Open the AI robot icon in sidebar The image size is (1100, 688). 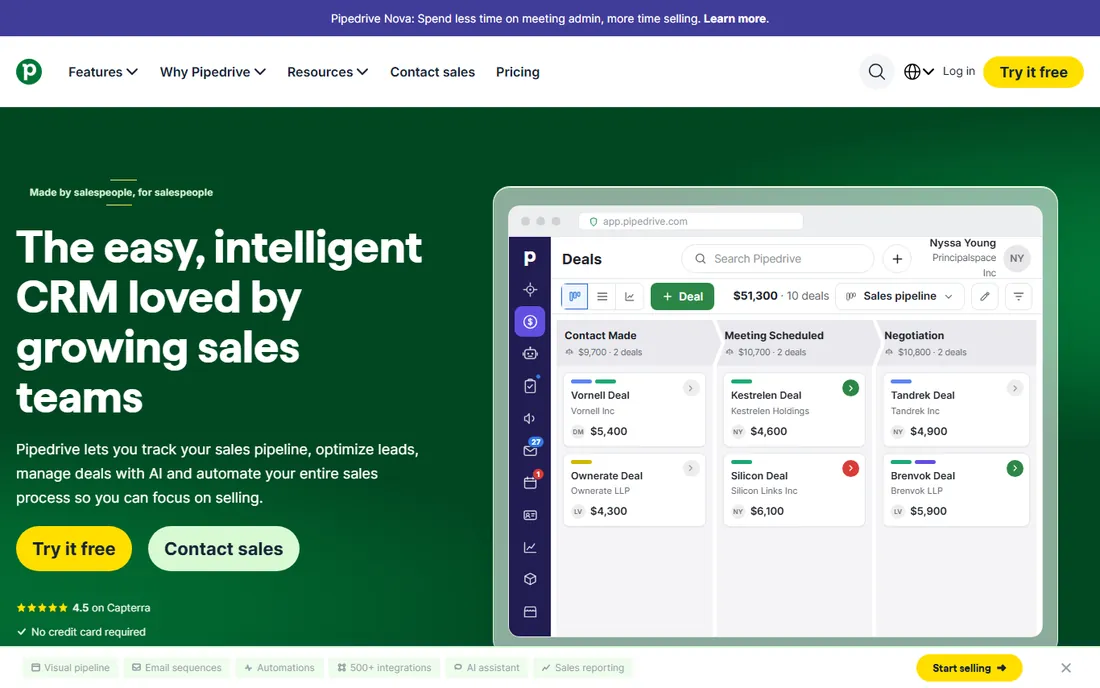click(530, 353)
